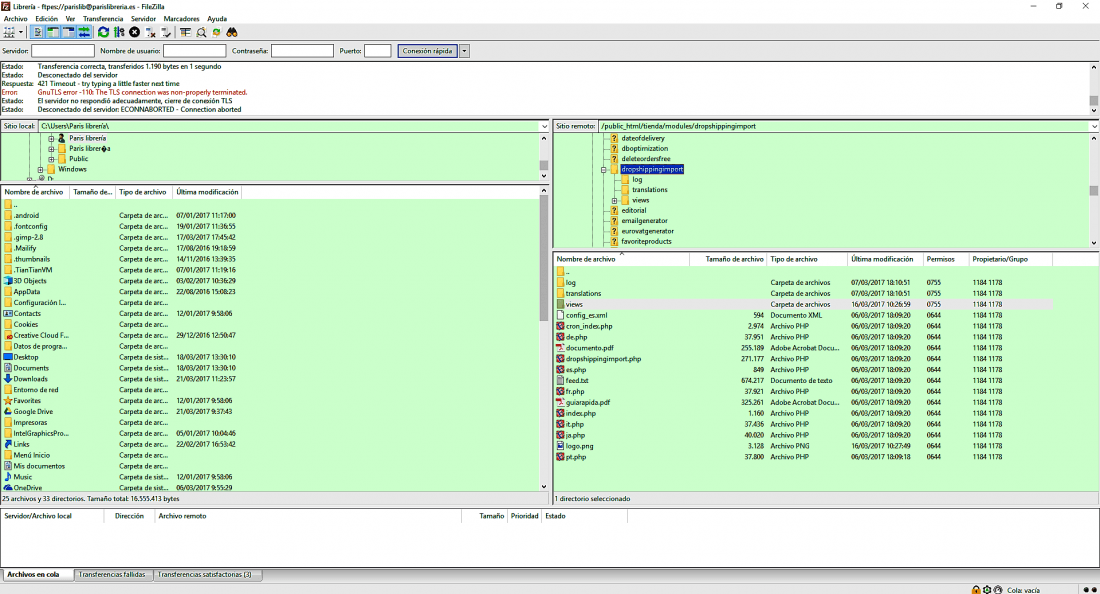
Task: Open the Servidor menu
Action: coord(143,19)
